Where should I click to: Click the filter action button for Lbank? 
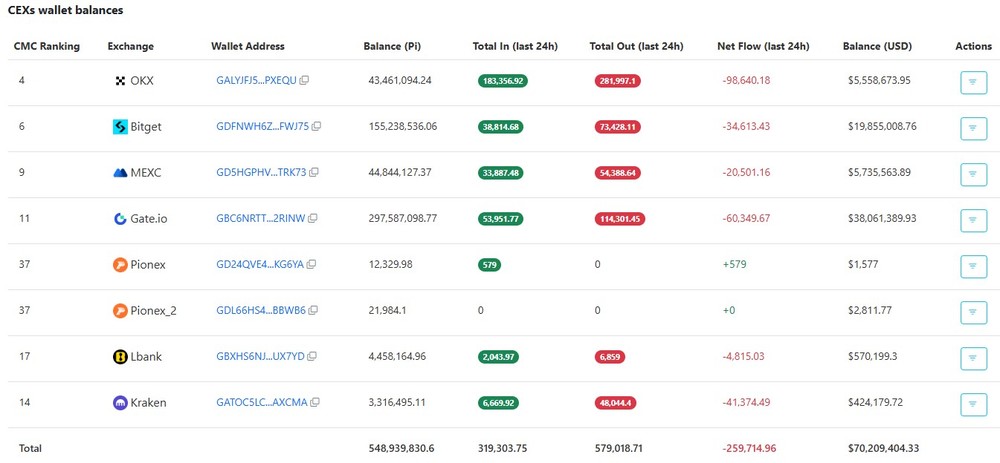[x=973, y=358]
